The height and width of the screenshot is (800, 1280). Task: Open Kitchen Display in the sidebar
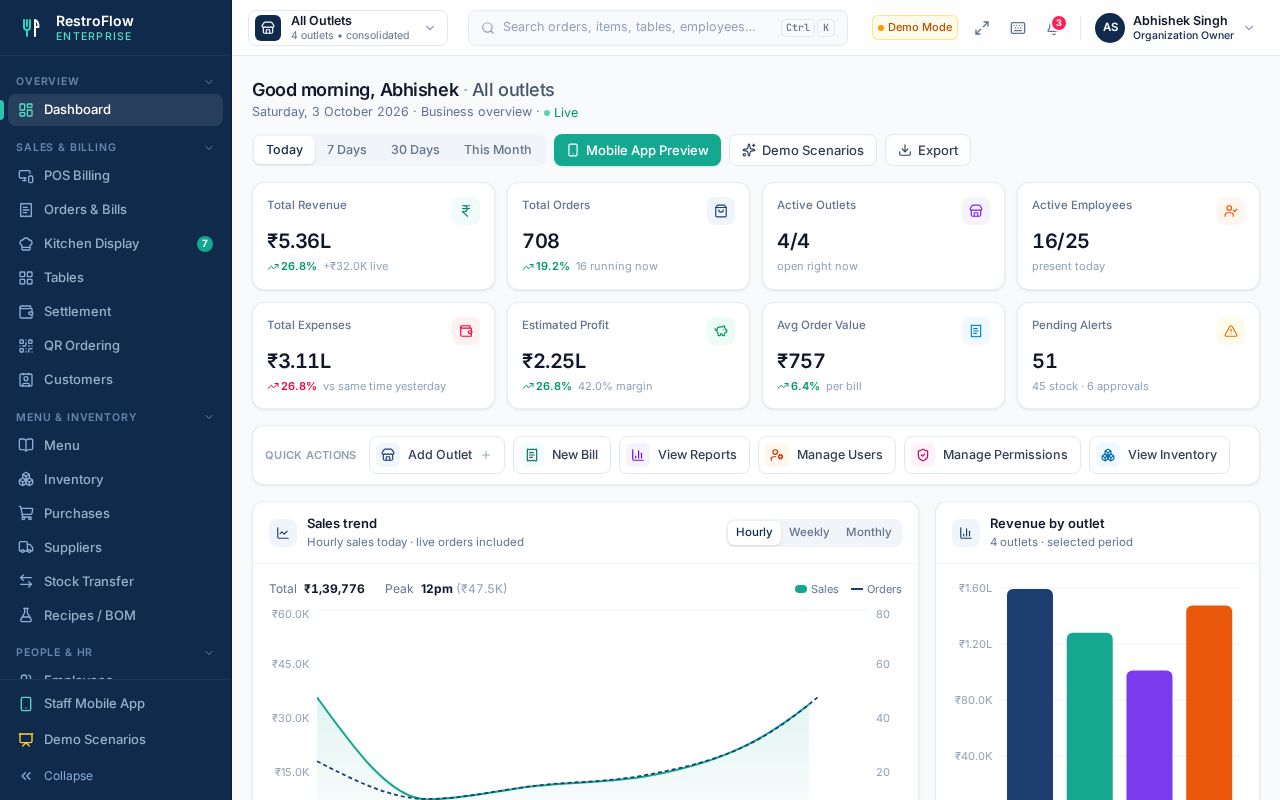(115, 244)
